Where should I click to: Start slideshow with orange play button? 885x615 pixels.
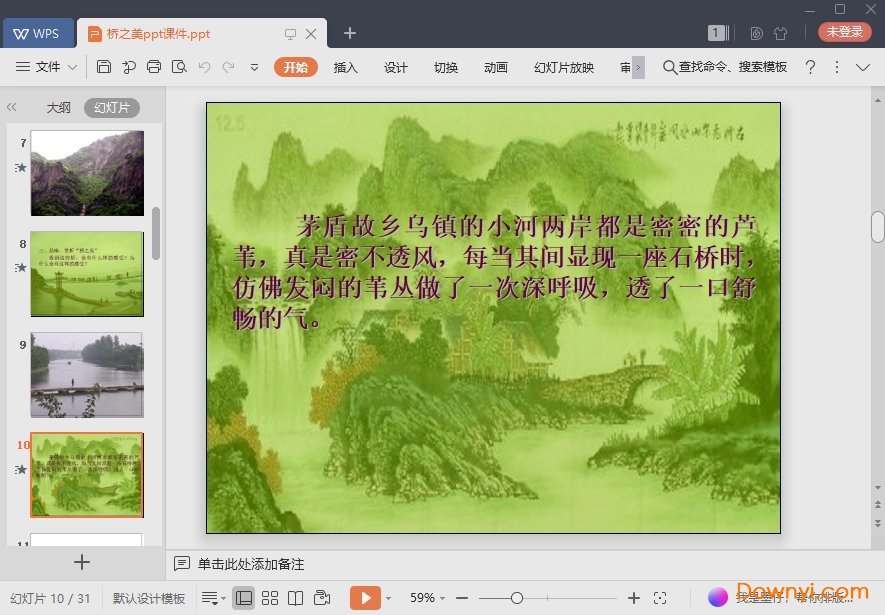(x=365, y=598)
